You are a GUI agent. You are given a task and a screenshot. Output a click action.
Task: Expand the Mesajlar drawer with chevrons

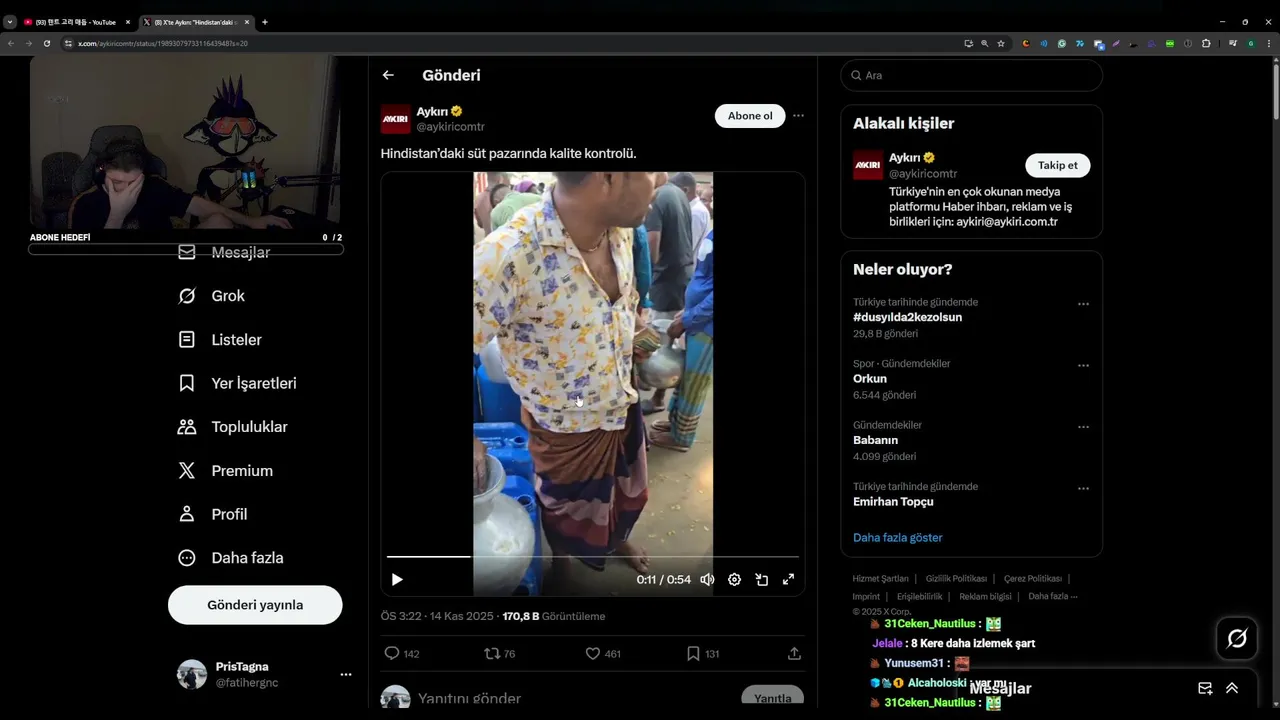[1232, 688]
